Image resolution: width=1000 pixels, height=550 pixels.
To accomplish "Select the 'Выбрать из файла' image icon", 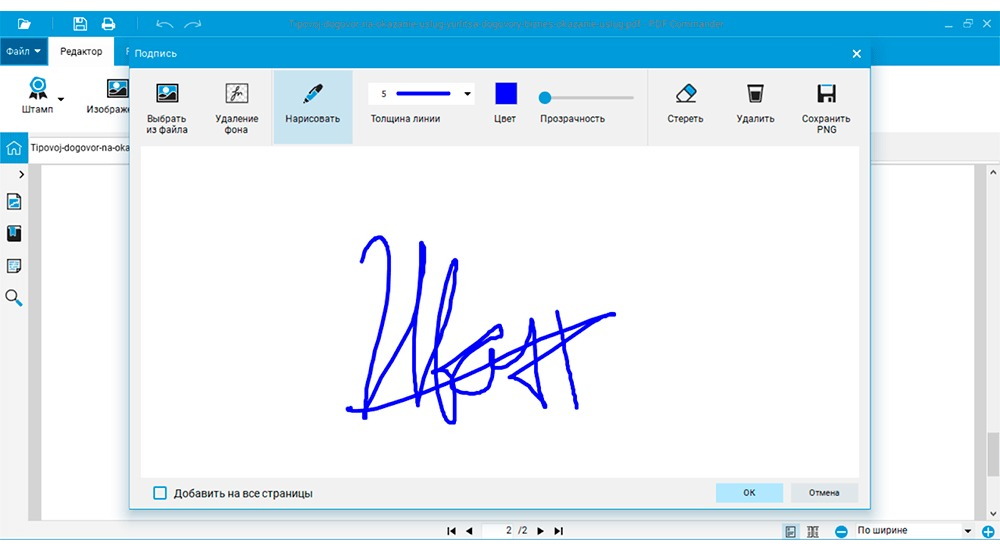I will point(167,93).
